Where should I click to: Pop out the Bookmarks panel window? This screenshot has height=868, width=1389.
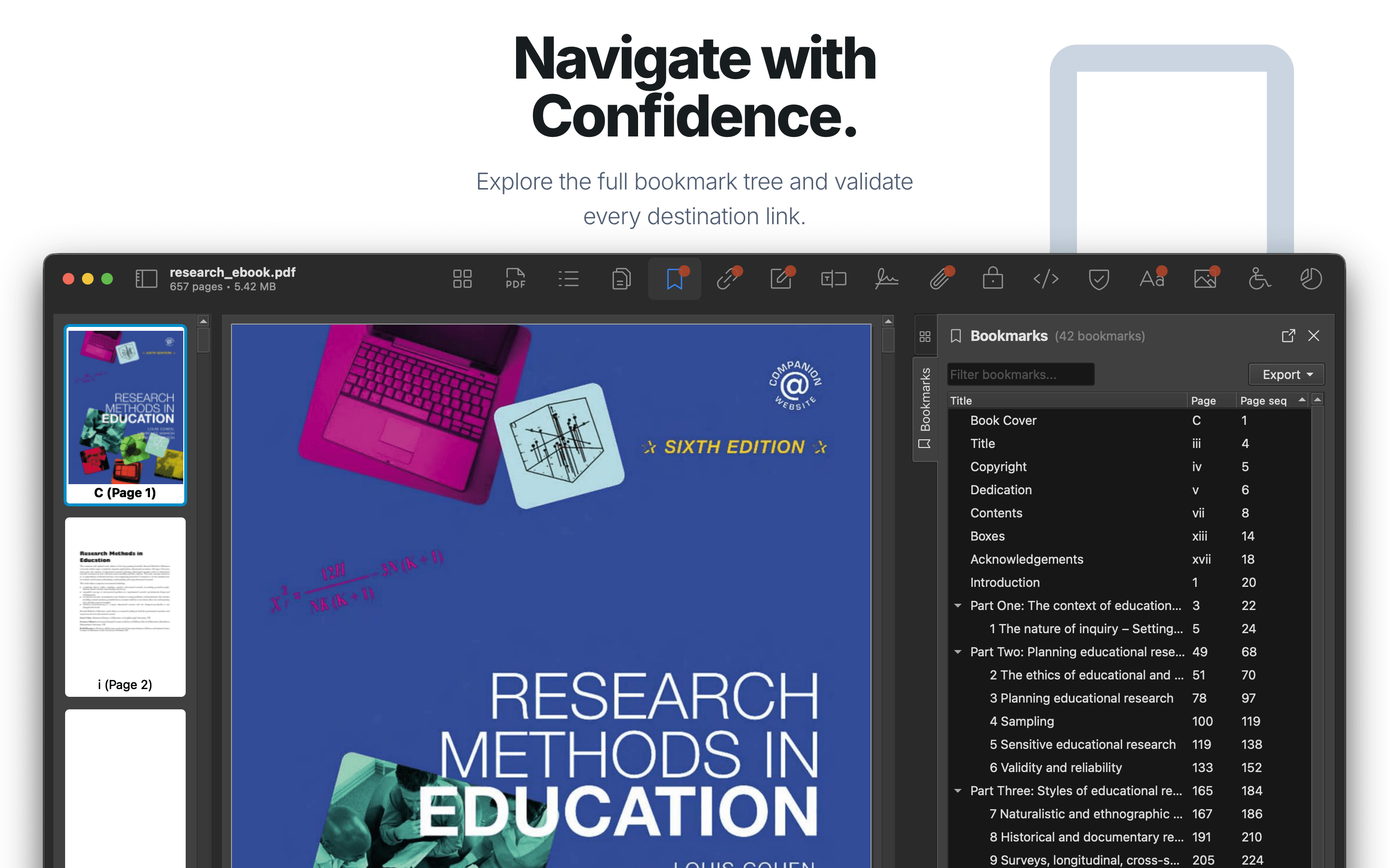(x=1288, y=336)
